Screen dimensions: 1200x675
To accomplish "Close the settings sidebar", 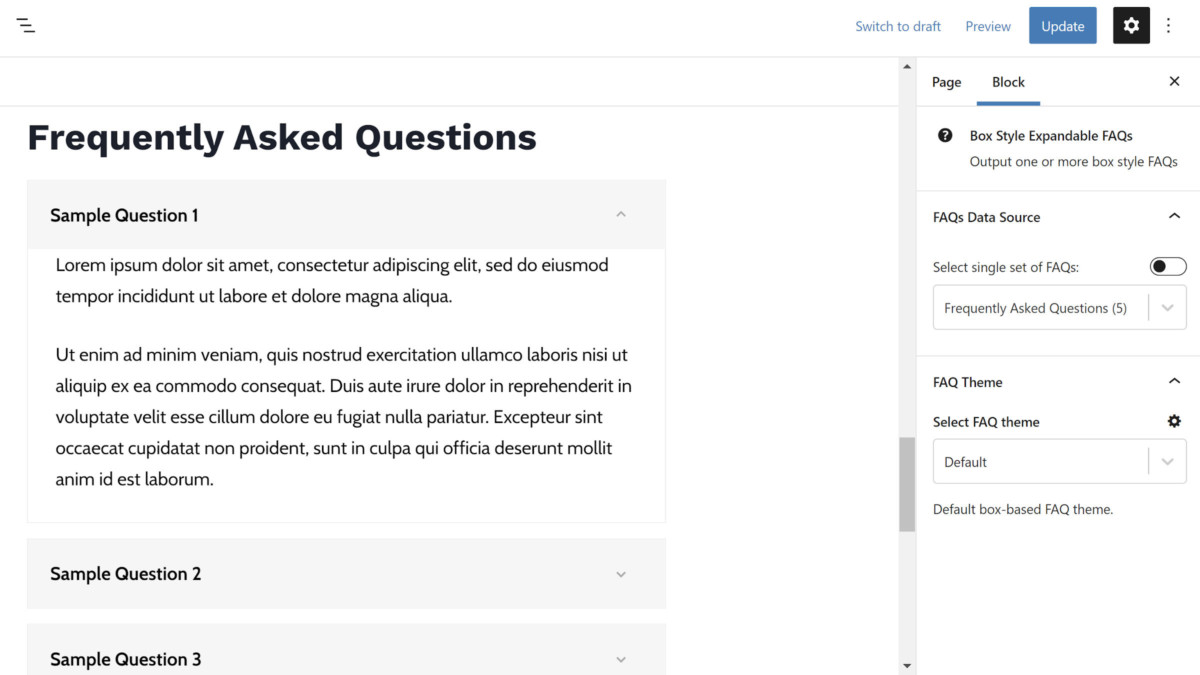I will click(x=1175, y=81).
